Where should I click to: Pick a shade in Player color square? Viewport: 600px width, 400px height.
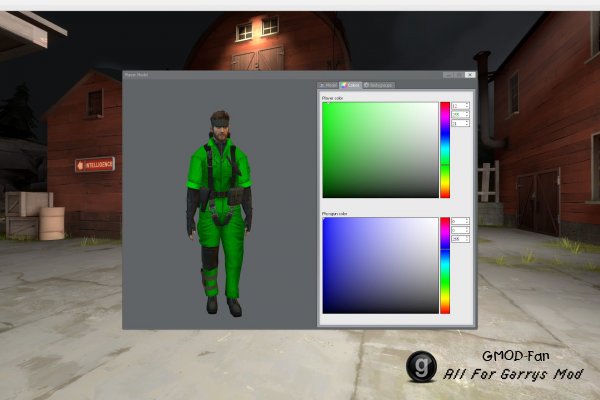tap(380, 150)
